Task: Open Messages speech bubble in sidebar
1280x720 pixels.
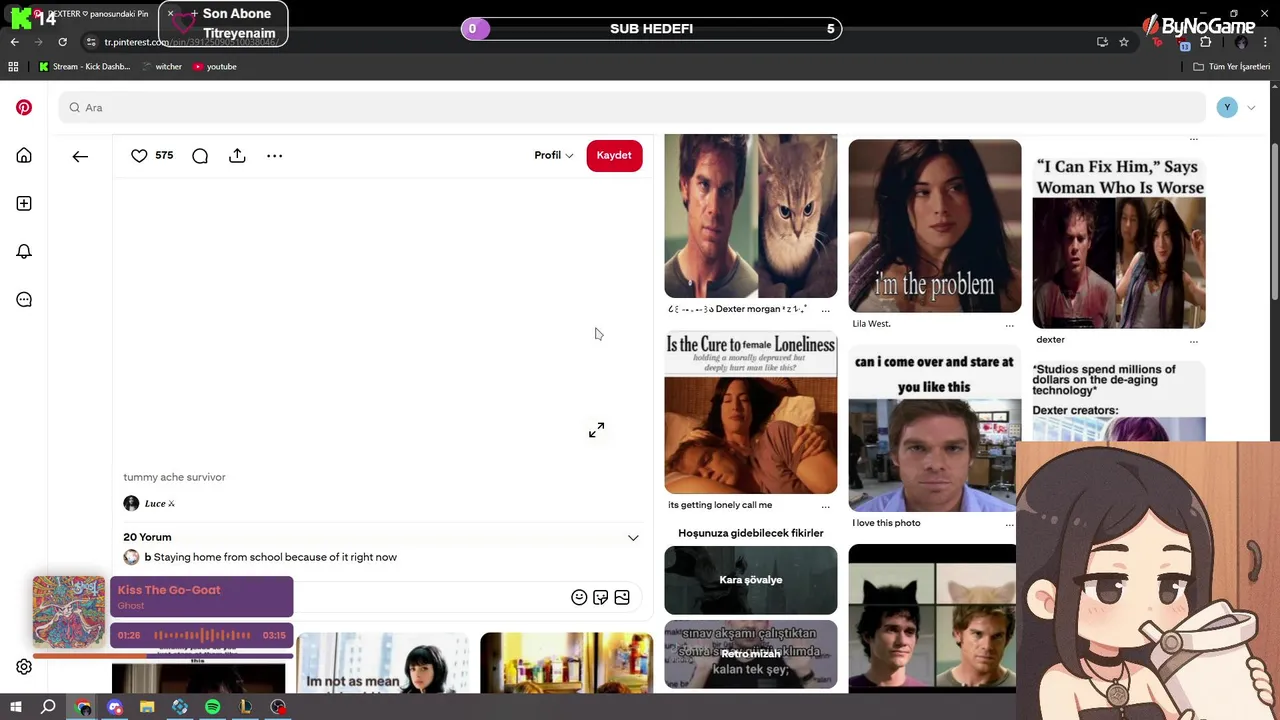Action: pos(24,299)
